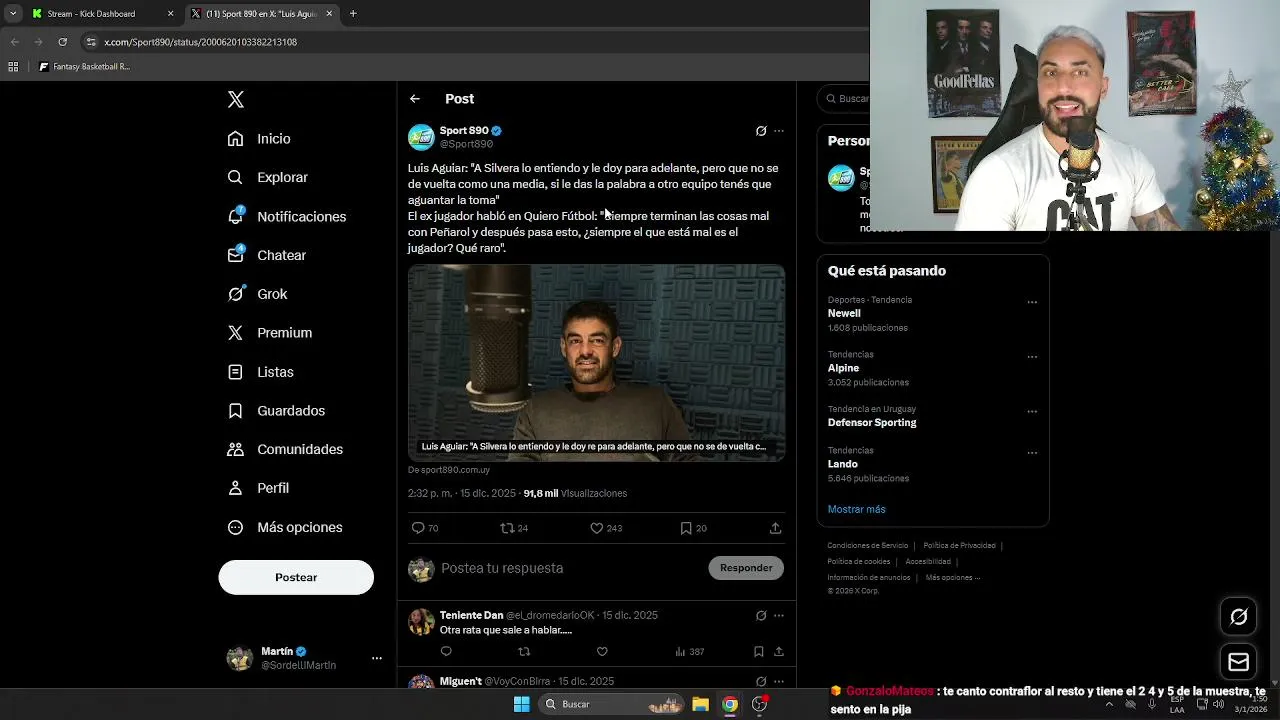Screen dimensions: 1280x720
Task: Open File Explorer from taskbar
Action: point(700,704)
